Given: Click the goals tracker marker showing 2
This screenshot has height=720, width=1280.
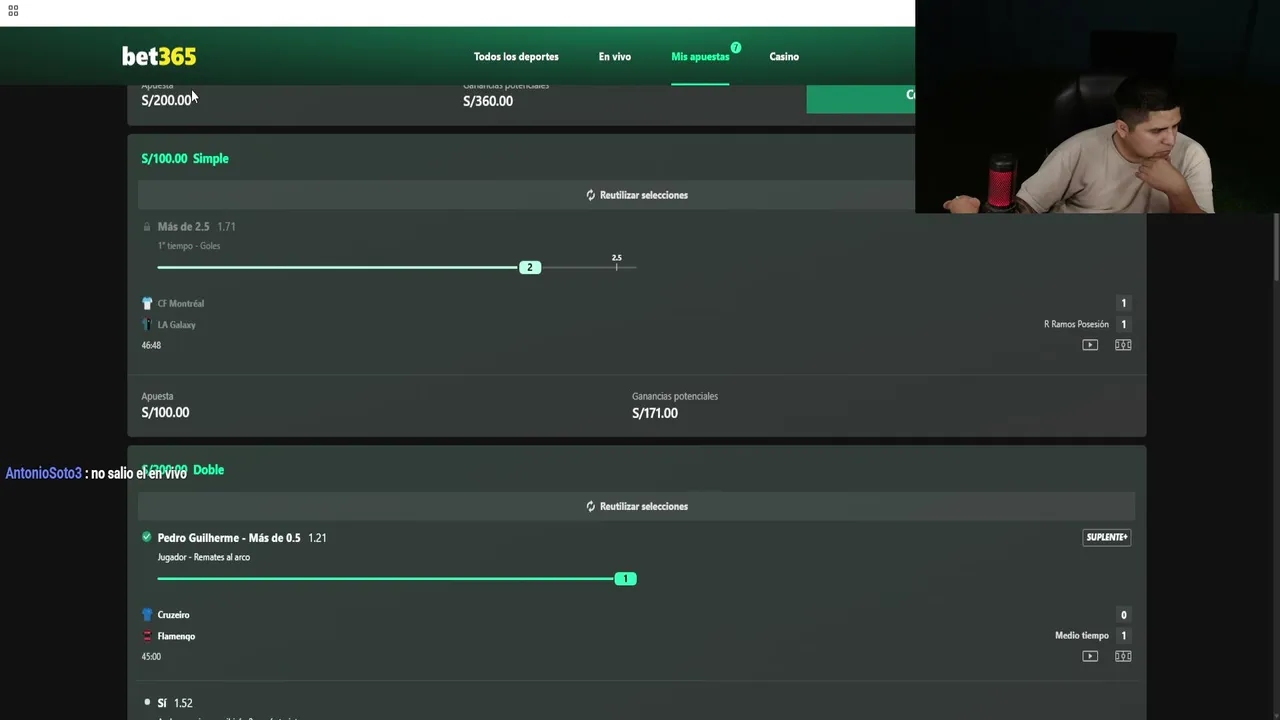Looking at the screenshot, I should click(x=530, y=267).
